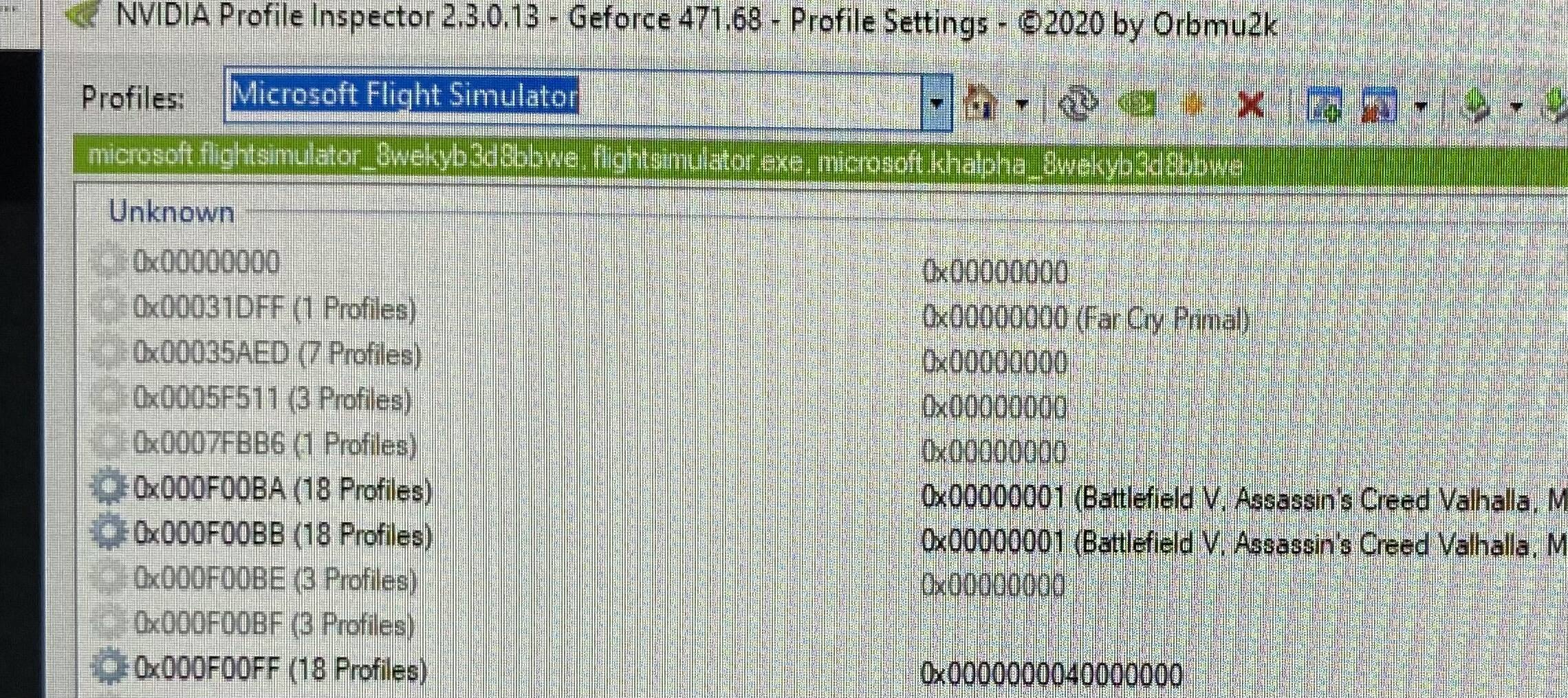
Task: Click the value cell for 0x00035AED
Action: point(994,362)
